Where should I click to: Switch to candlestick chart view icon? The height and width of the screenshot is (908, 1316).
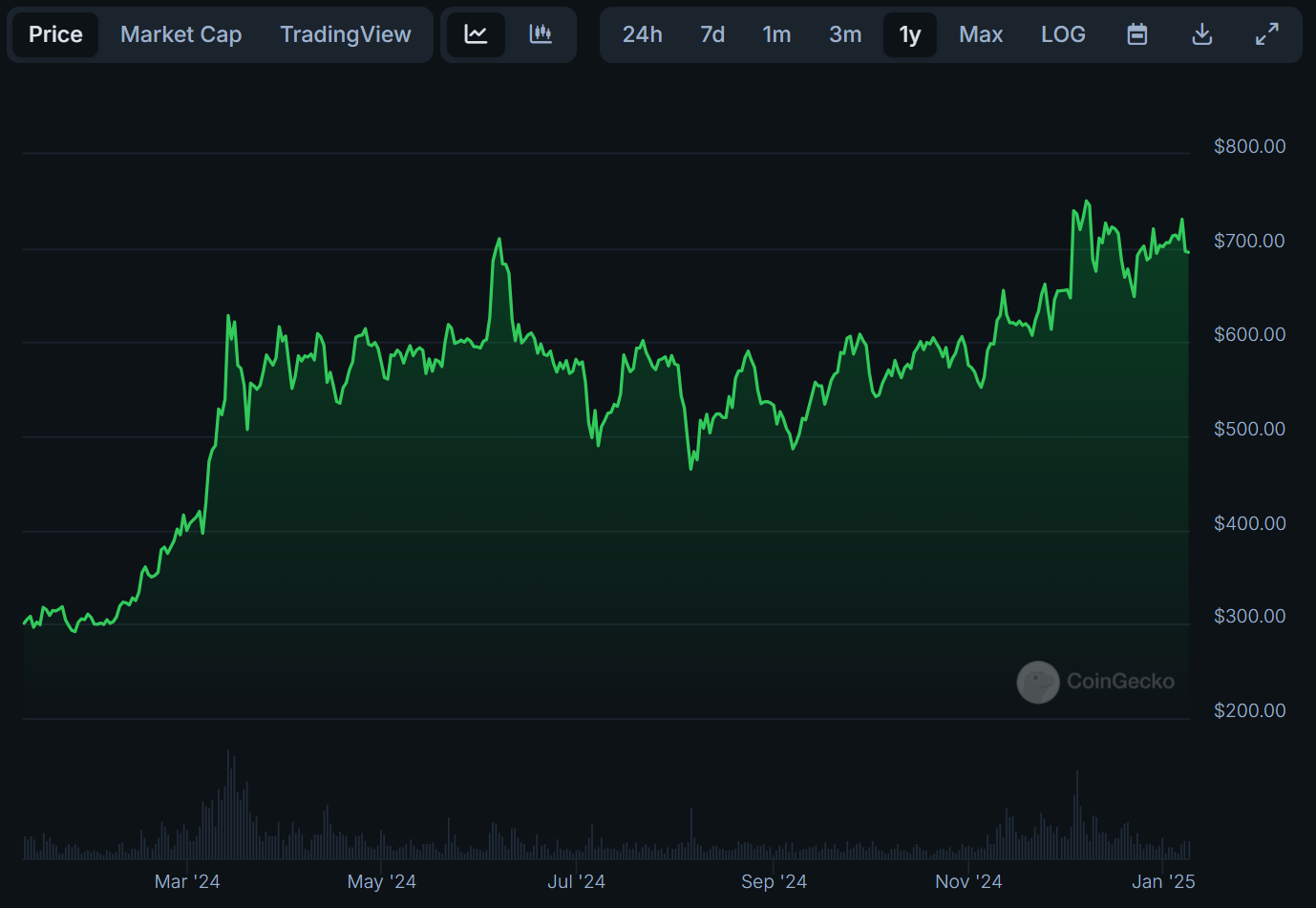coord(541,34)
